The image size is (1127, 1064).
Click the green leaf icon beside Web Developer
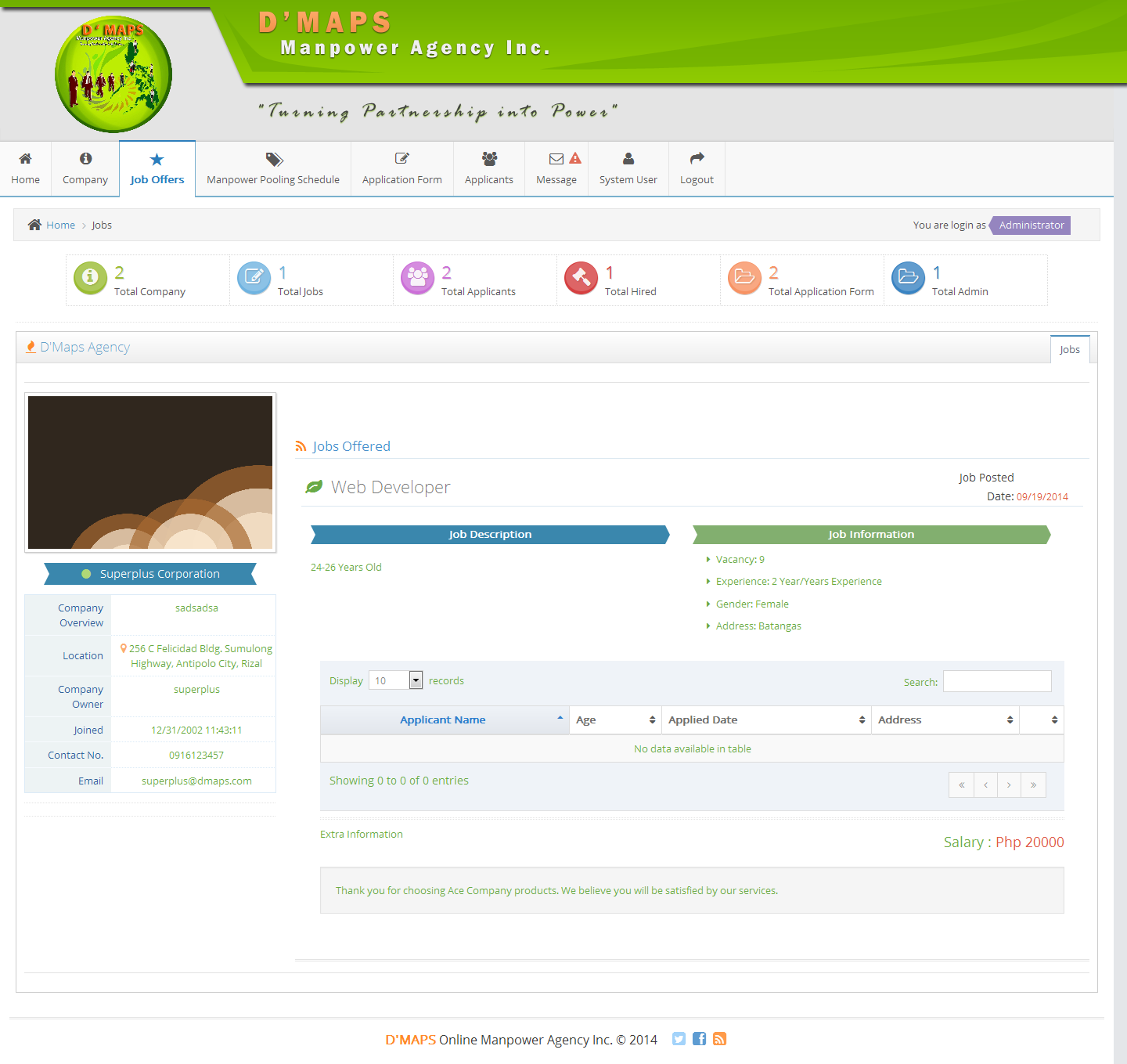(x=314, y=487)
